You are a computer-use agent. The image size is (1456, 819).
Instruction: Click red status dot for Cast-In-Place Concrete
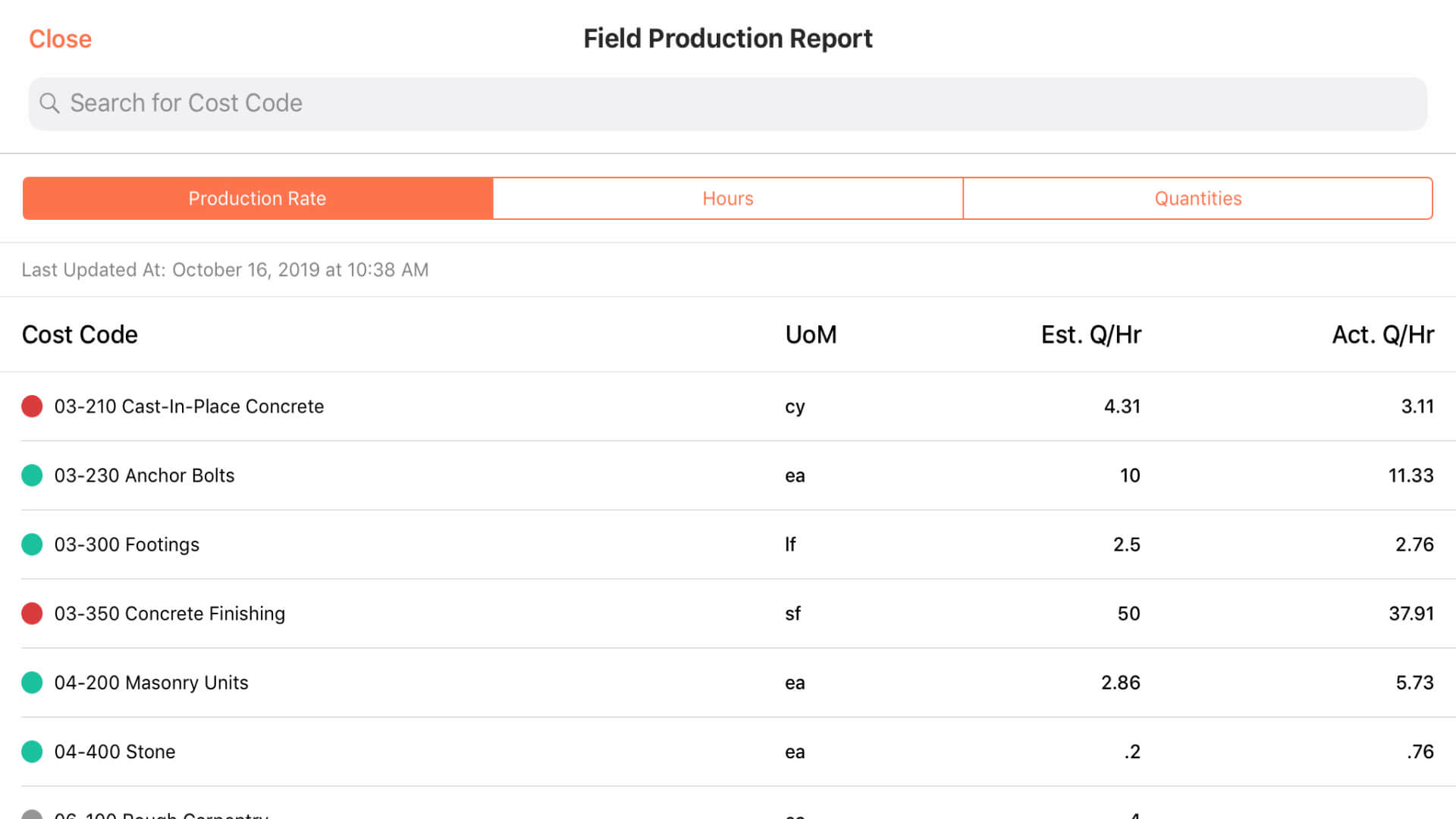pos(32,406)
